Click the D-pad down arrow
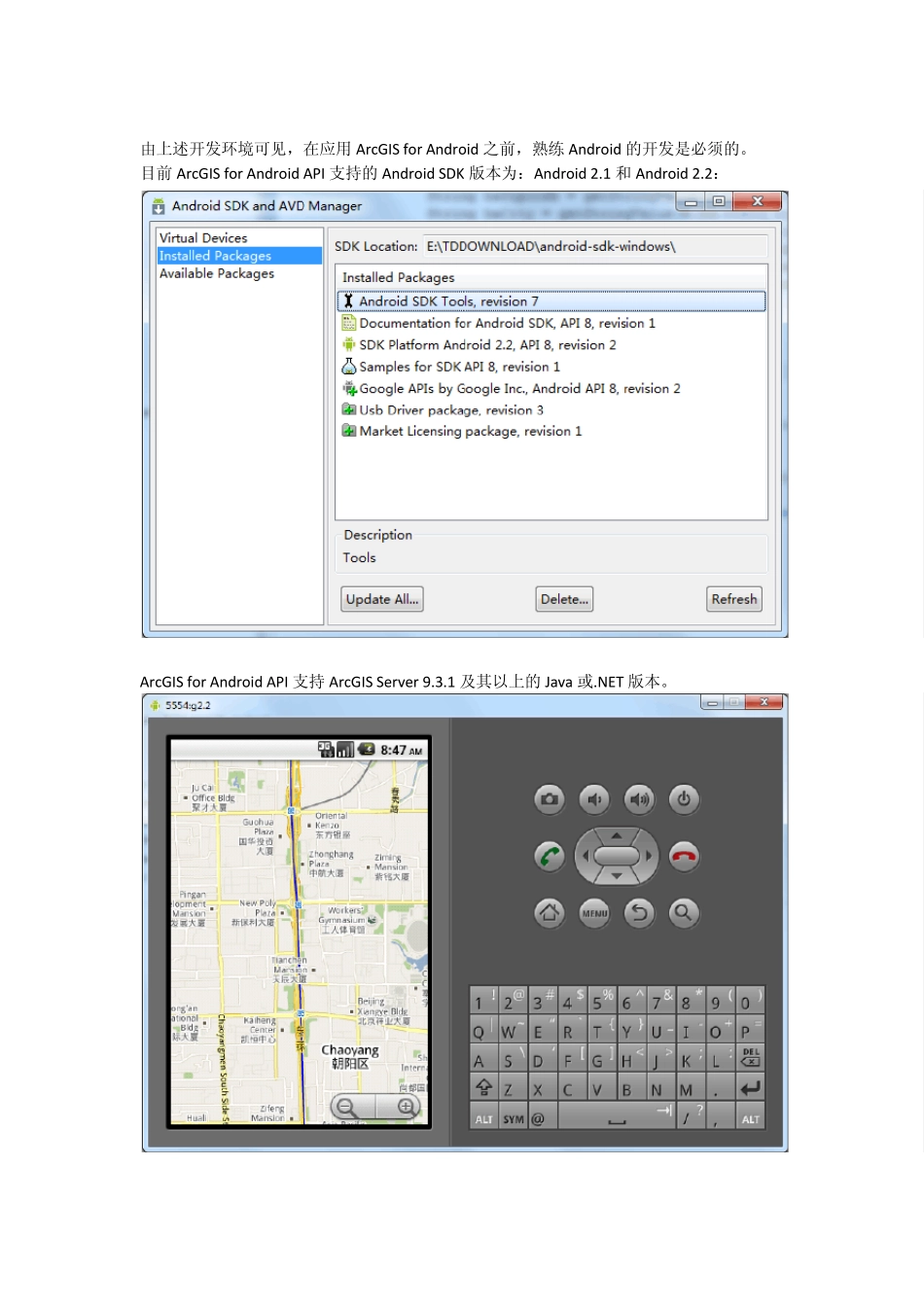 [617, 876]
